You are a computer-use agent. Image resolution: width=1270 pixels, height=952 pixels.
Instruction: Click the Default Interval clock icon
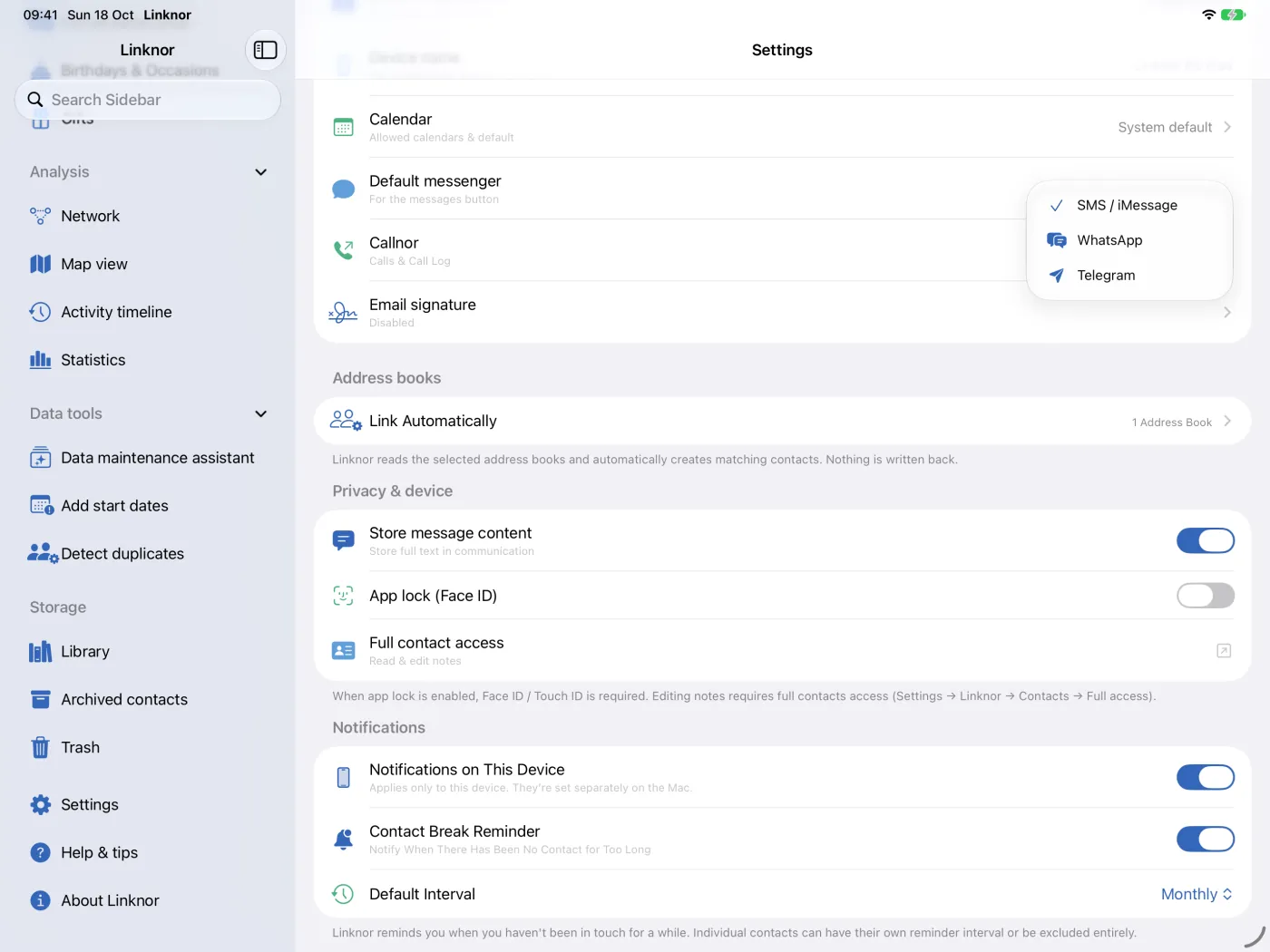click(343, 894)
